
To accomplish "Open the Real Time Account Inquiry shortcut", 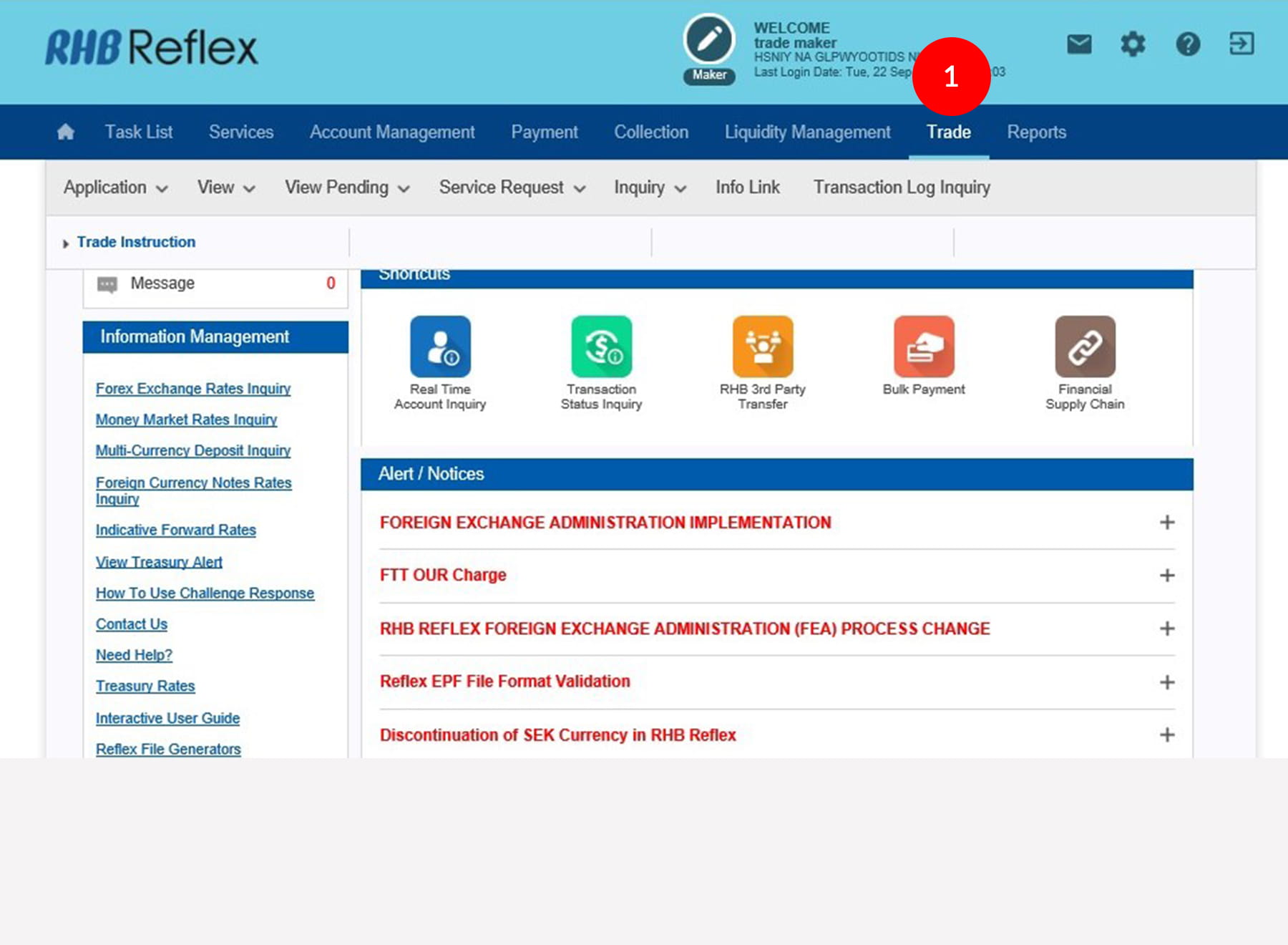I will click(440, 347).
